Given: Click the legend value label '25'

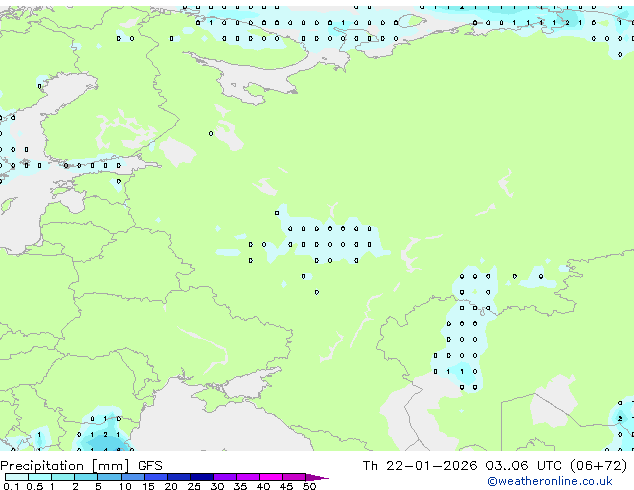Looking at the screenshot, I should pyautogui.click(x=194, y=486).
